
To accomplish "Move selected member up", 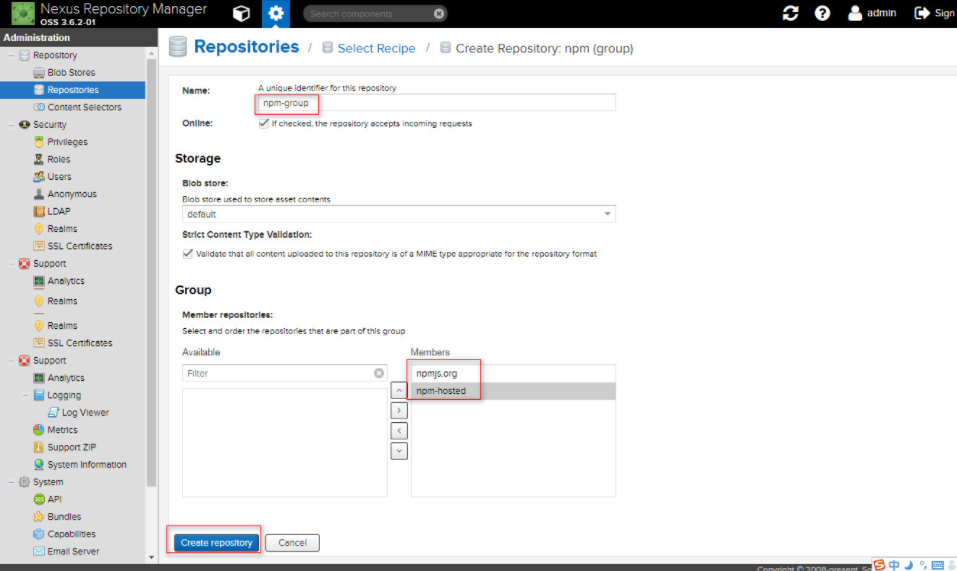I will click(x=399, y=390).
